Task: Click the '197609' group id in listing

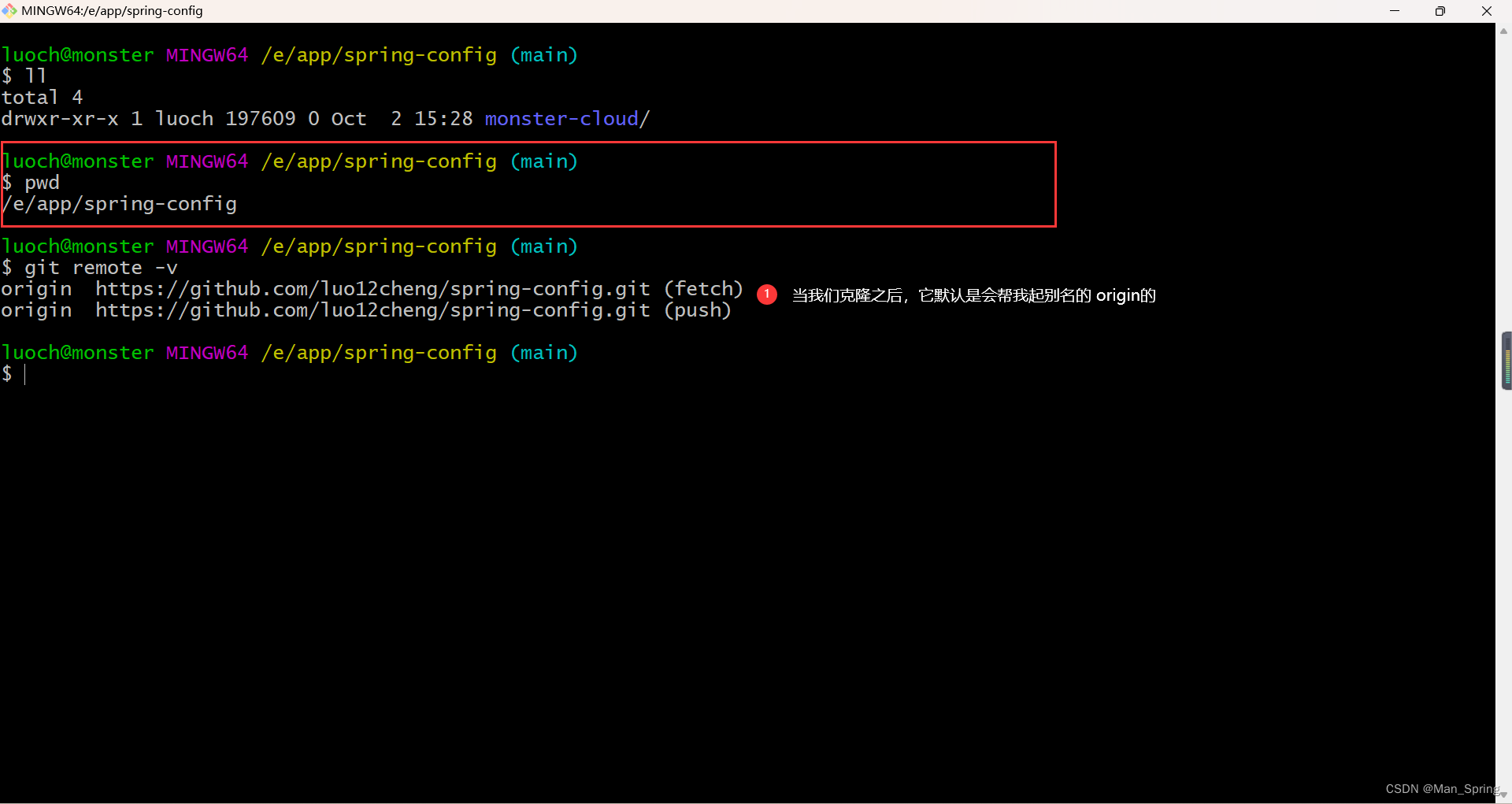Action: tap(261, 119)
